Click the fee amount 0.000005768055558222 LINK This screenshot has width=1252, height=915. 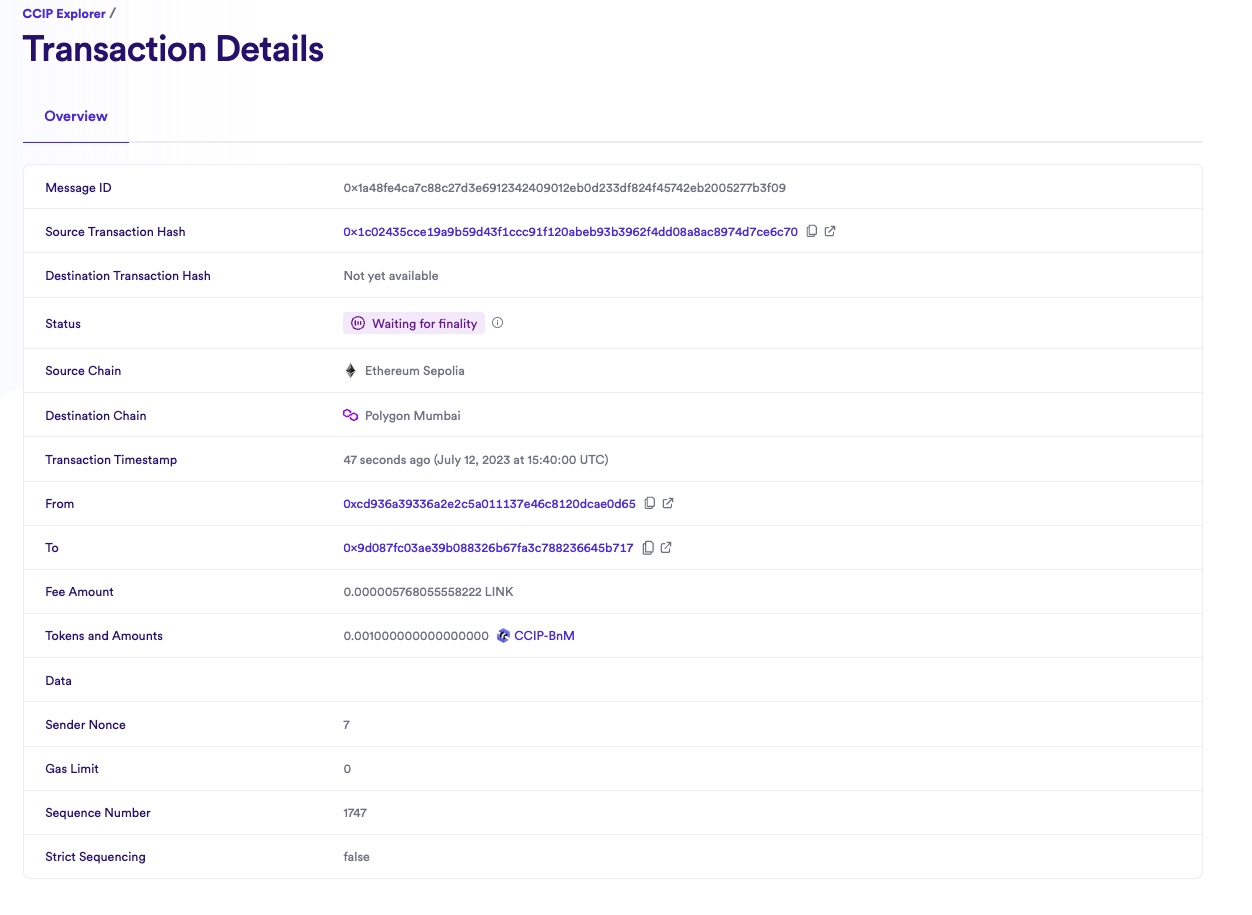[429, 592]
